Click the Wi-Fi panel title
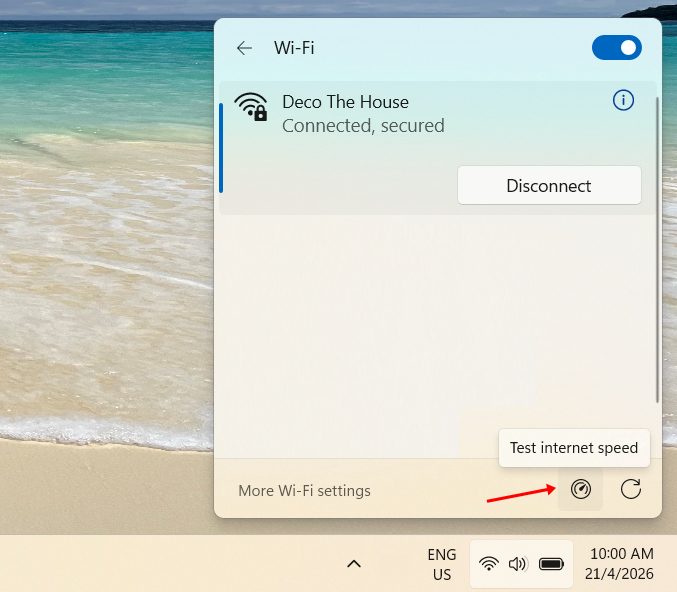The width and height of the screenshot is (677, 592). coord(294,48)
